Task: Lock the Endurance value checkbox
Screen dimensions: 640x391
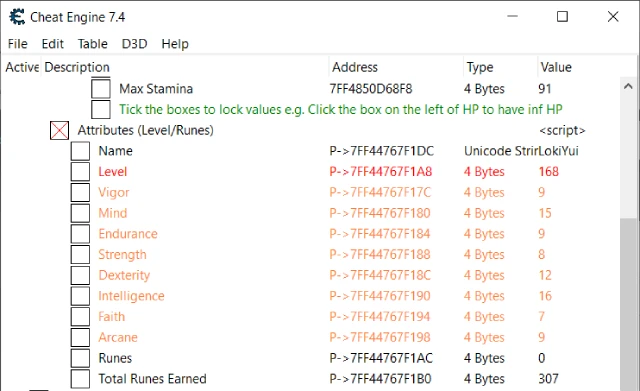Action: (80, 234)
